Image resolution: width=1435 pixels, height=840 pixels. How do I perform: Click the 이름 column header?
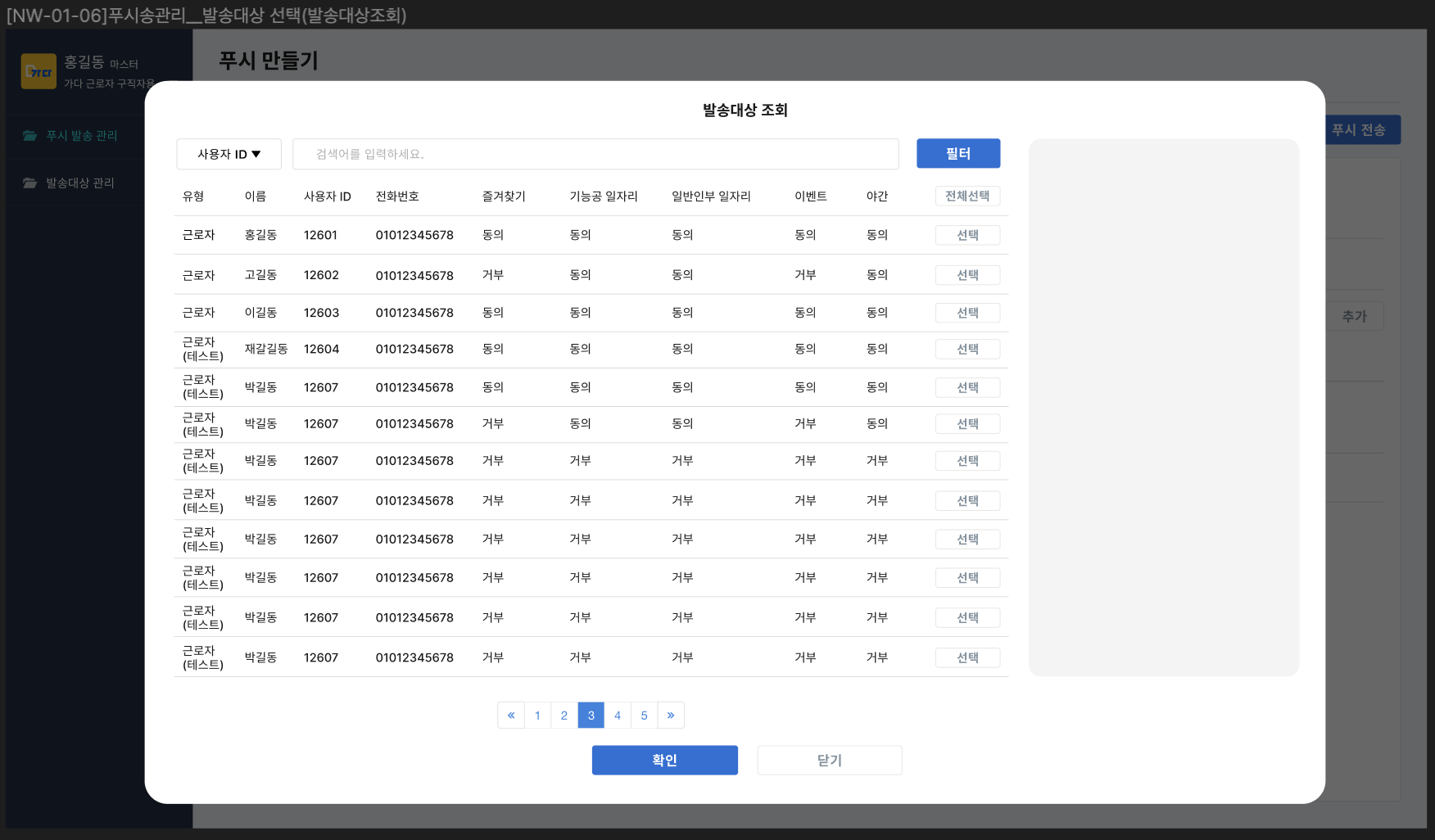256,196
